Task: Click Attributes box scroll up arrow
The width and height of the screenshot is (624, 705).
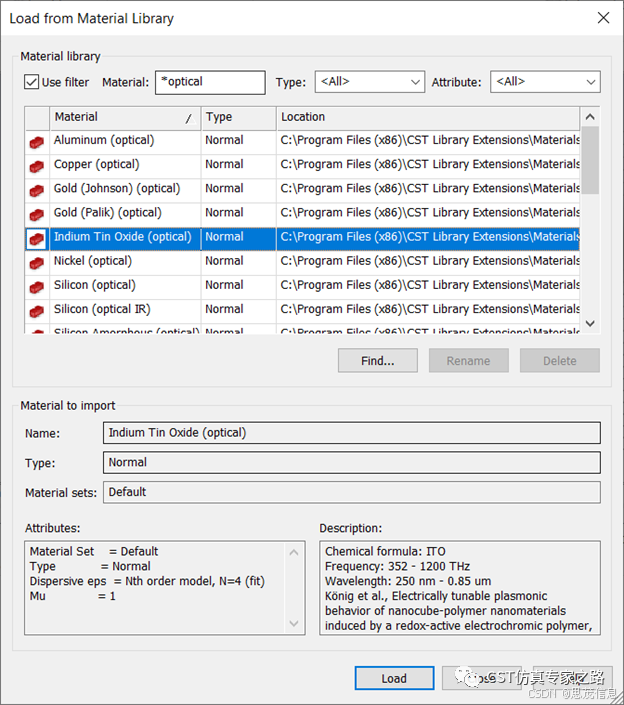Action: (294, 553)
